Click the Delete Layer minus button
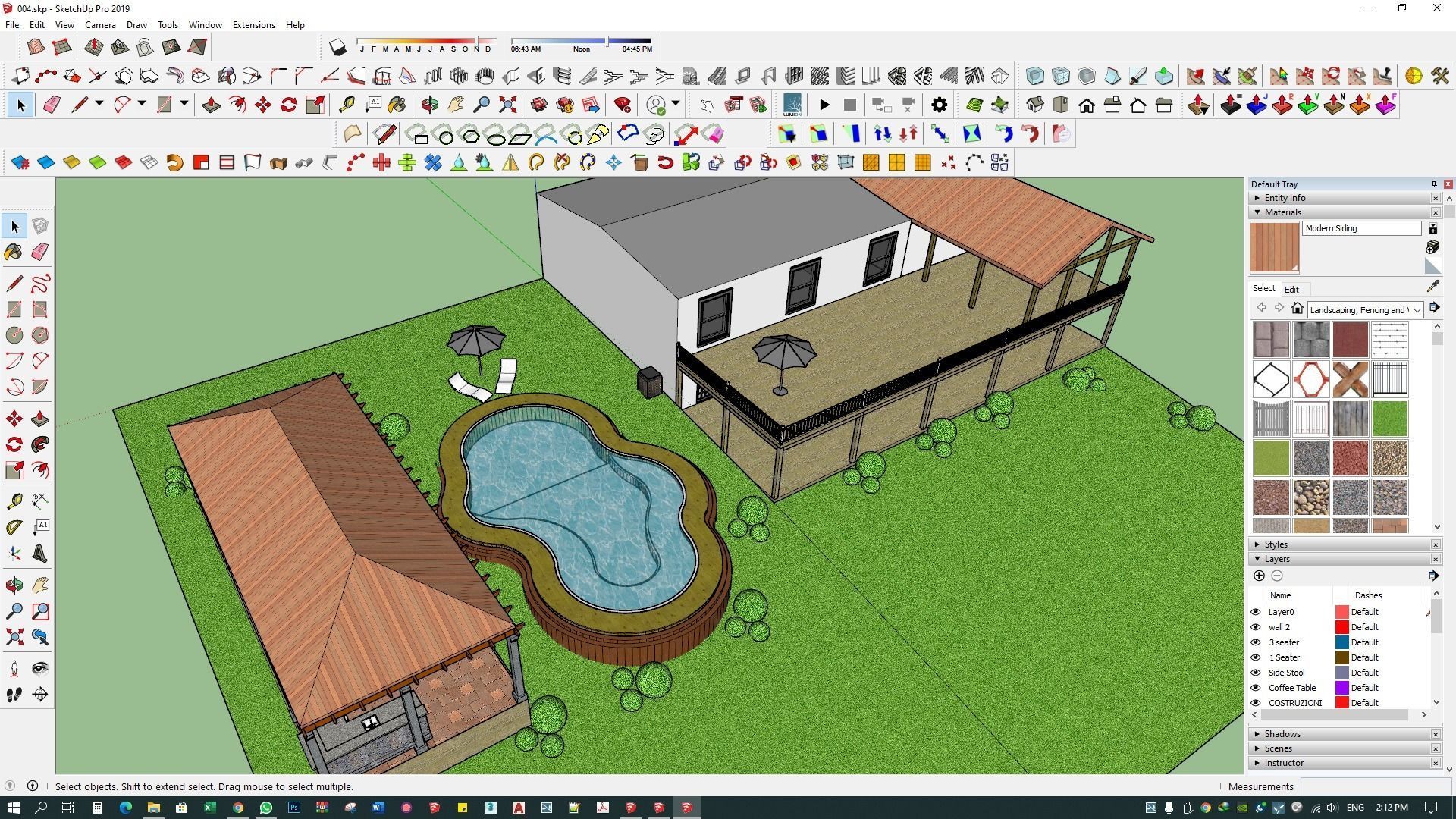Image resolution: width=1456 pixels, height=819 pixels. point(1277,576)
